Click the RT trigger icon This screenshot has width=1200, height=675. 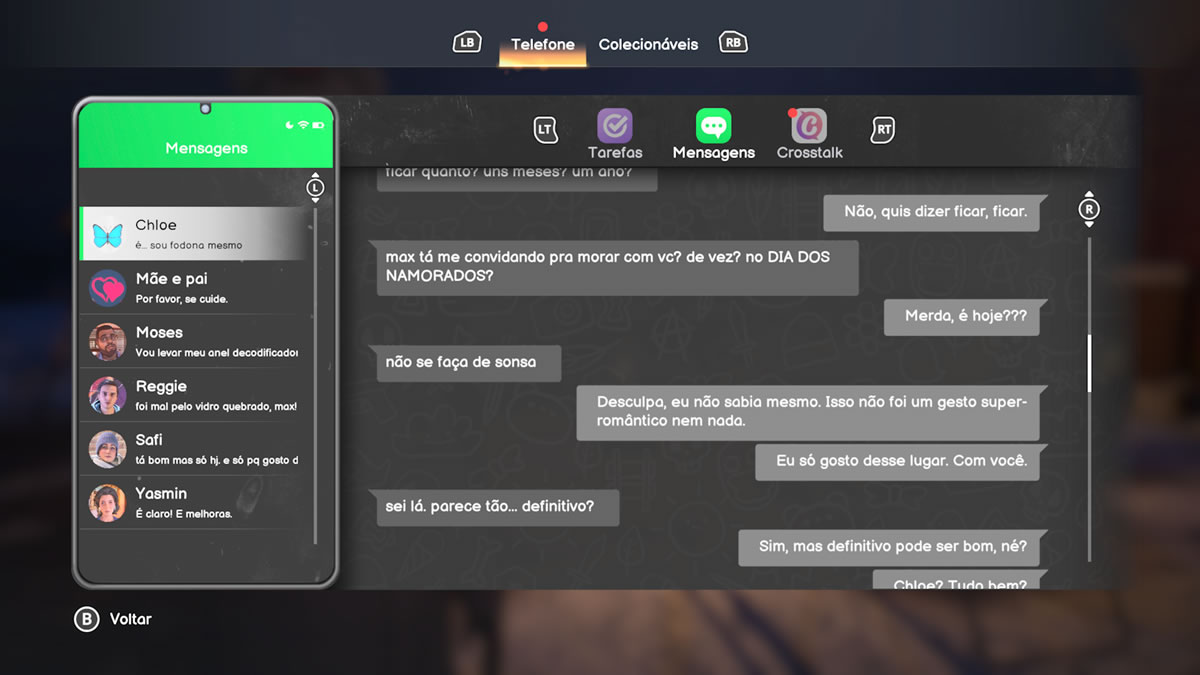click(x=883, y=129)
